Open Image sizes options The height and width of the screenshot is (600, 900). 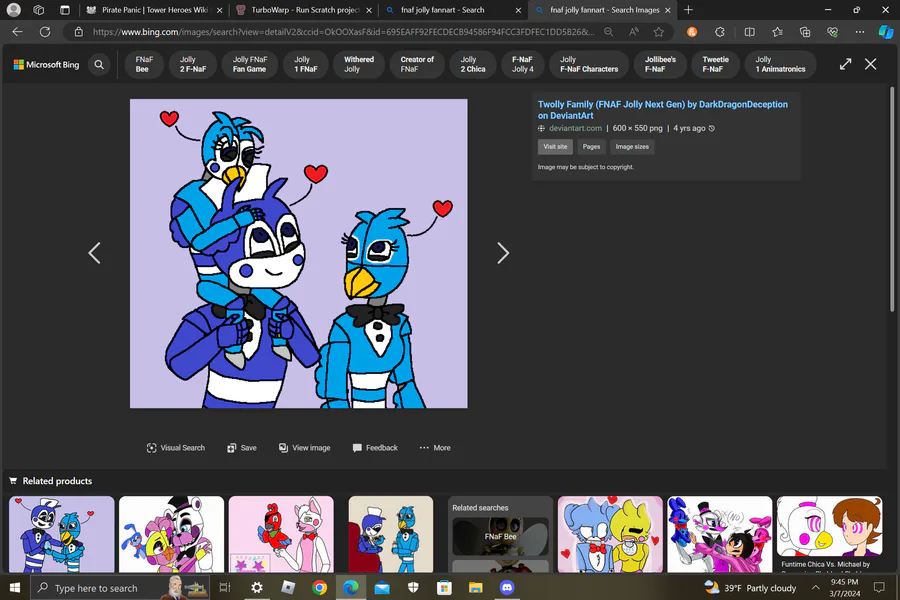pos(632,147)
